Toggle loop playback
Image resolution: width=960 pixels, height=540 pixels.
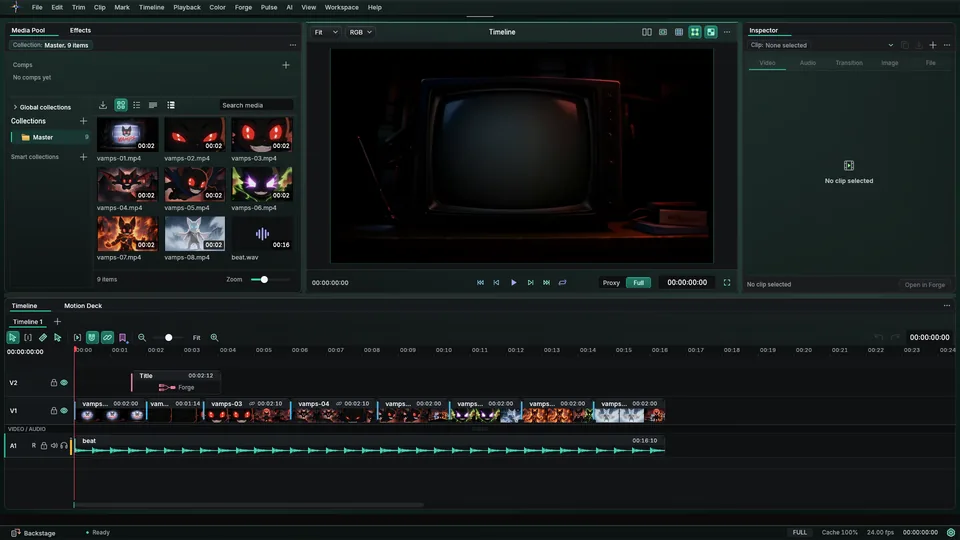pyautogui.click(x=563, y=283)
